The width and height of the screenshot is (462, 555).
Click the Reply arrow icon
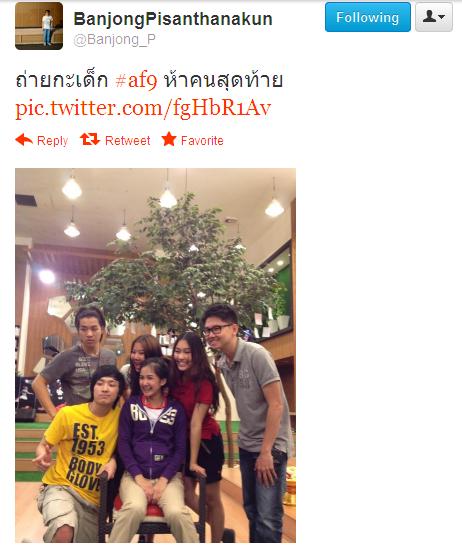point(24,140)
